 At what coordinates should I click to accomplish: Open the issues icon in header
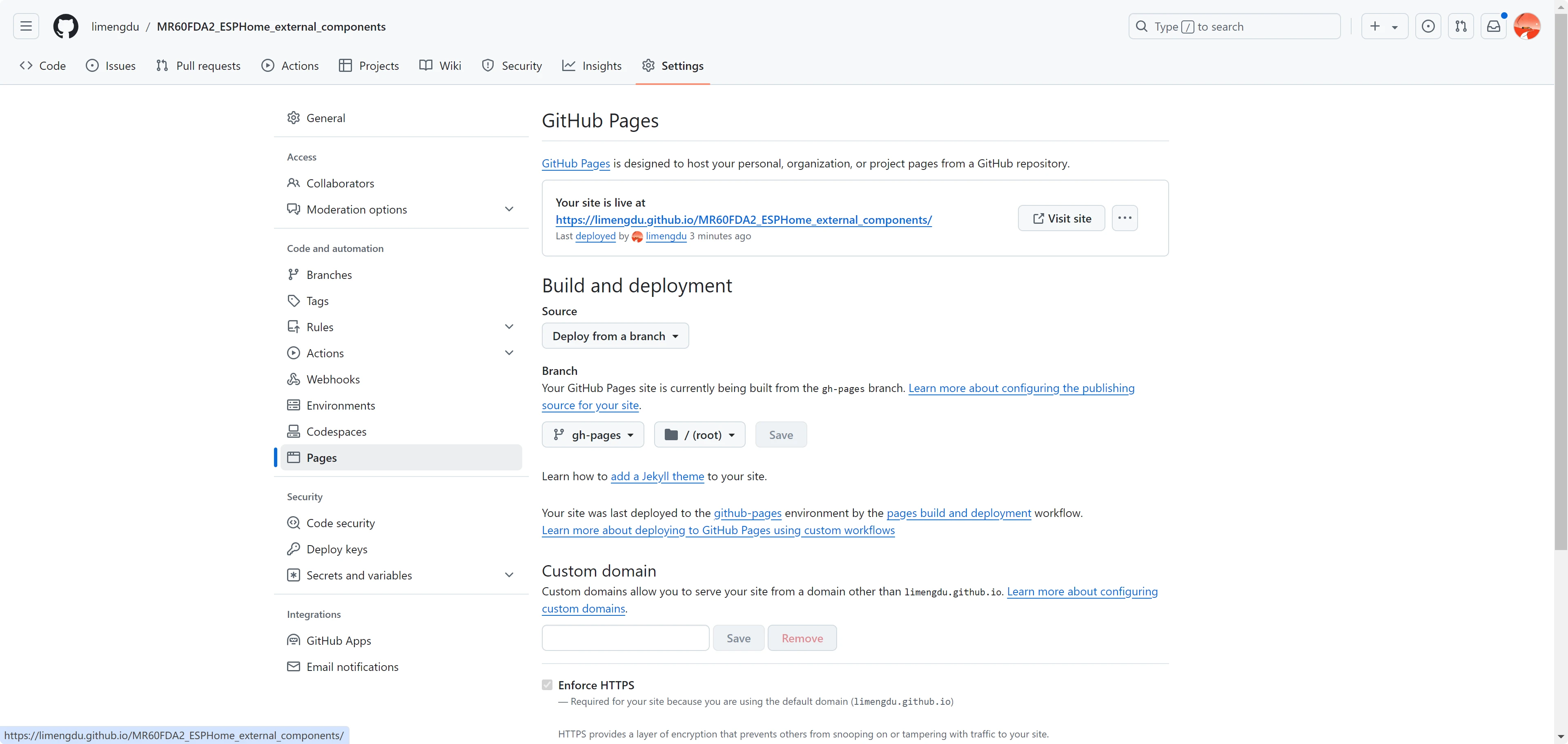1428,26
